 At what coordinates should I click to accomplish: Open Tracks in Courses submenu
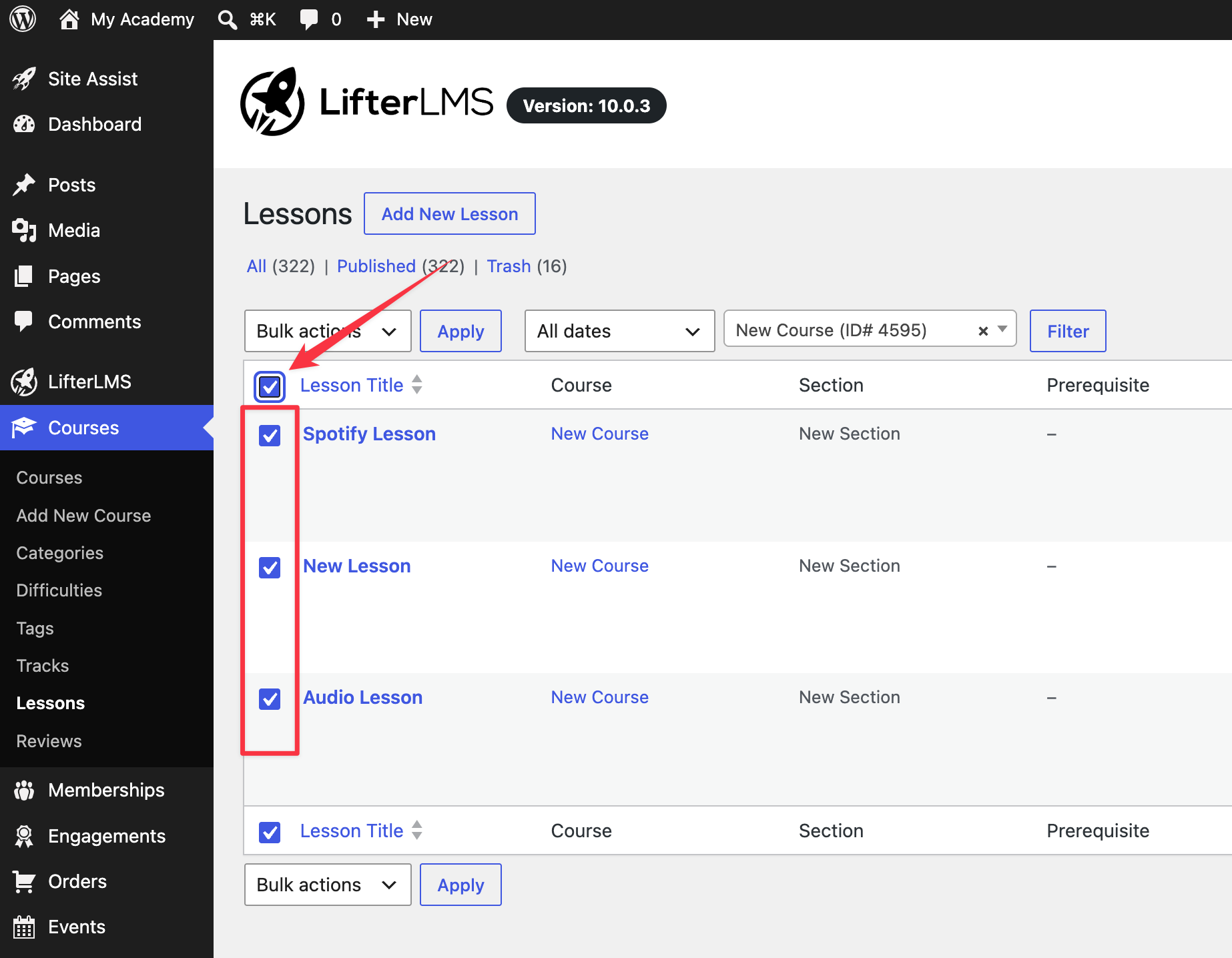[43, 666]
